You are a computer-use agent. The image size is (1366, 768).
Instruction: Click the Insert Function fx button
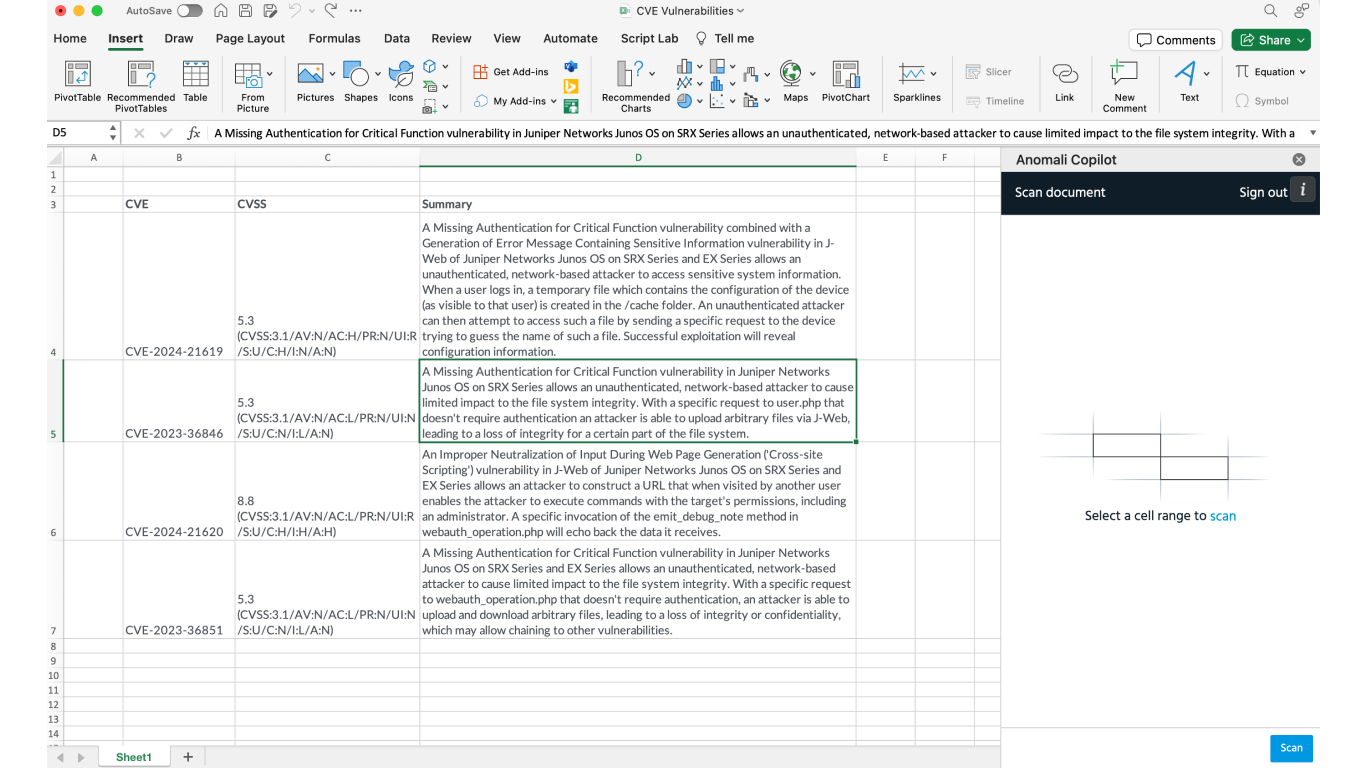click(x=194, y=133)
